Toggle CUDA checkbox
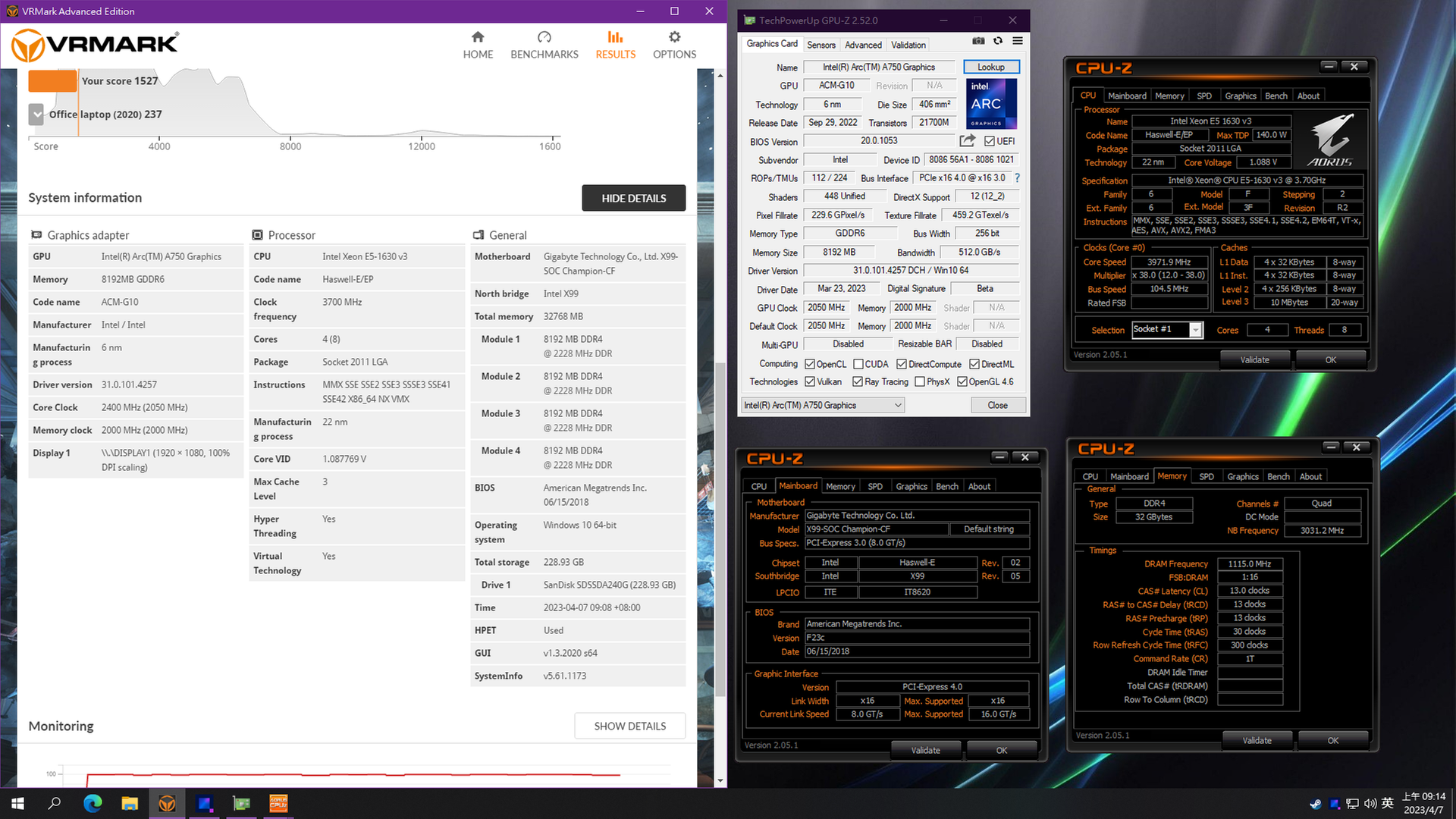Image resolution: width=1456 pixels, height=819 pixels. [858, 365]
